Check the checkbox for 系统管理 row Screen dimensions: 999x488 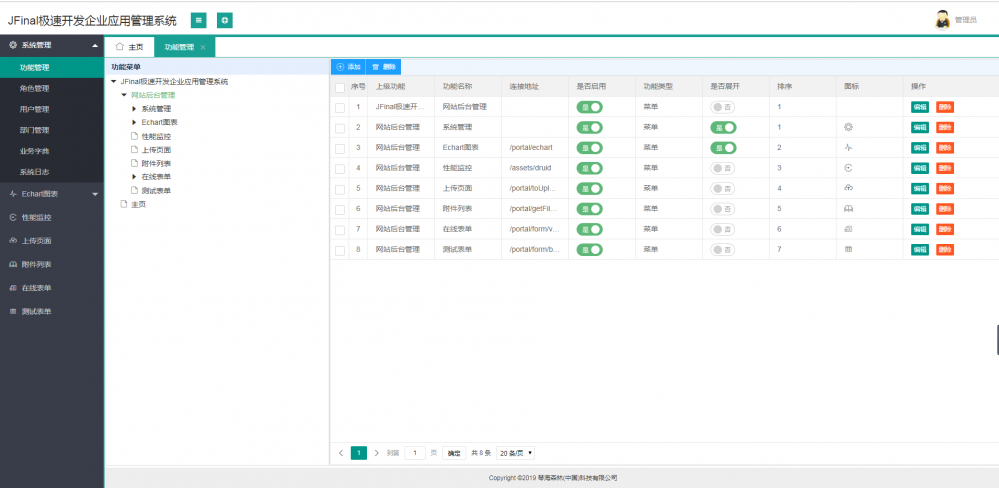[x=340, y=128]
